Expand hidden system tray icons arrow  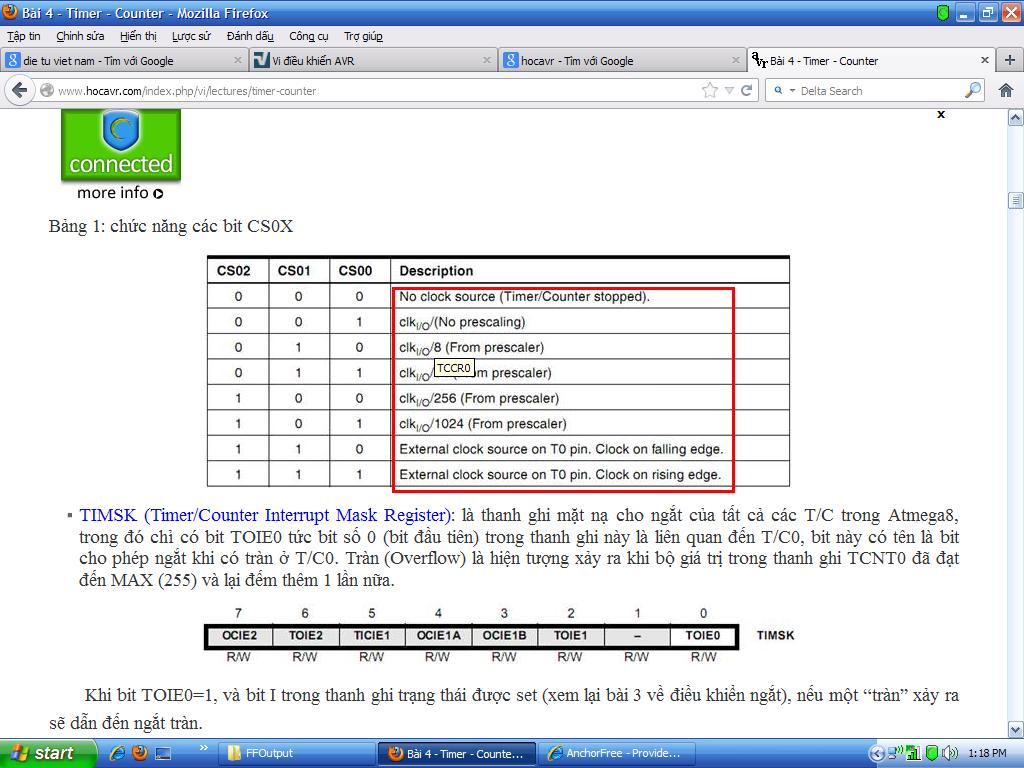877,753
